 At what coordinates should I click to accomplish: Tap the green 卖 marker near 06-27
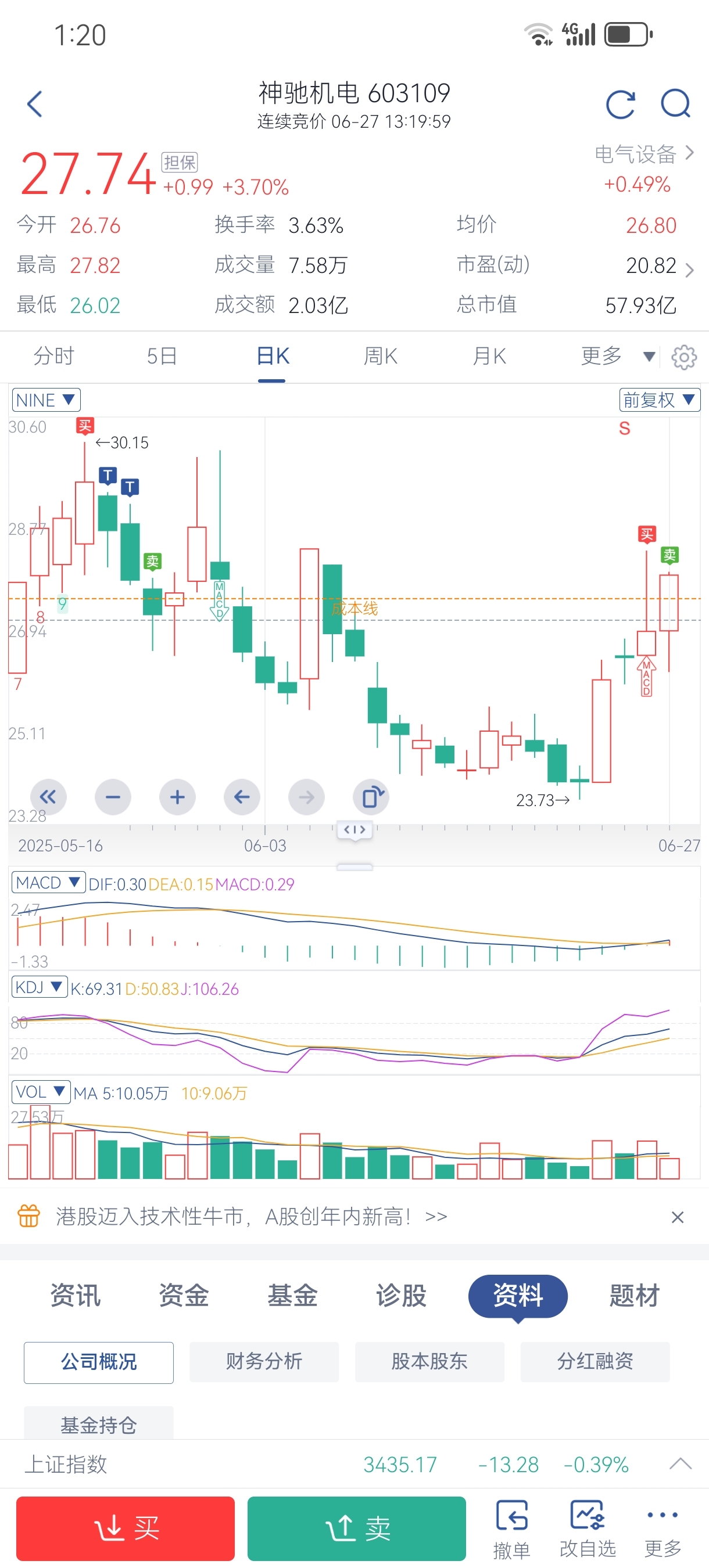pos(669,555)
